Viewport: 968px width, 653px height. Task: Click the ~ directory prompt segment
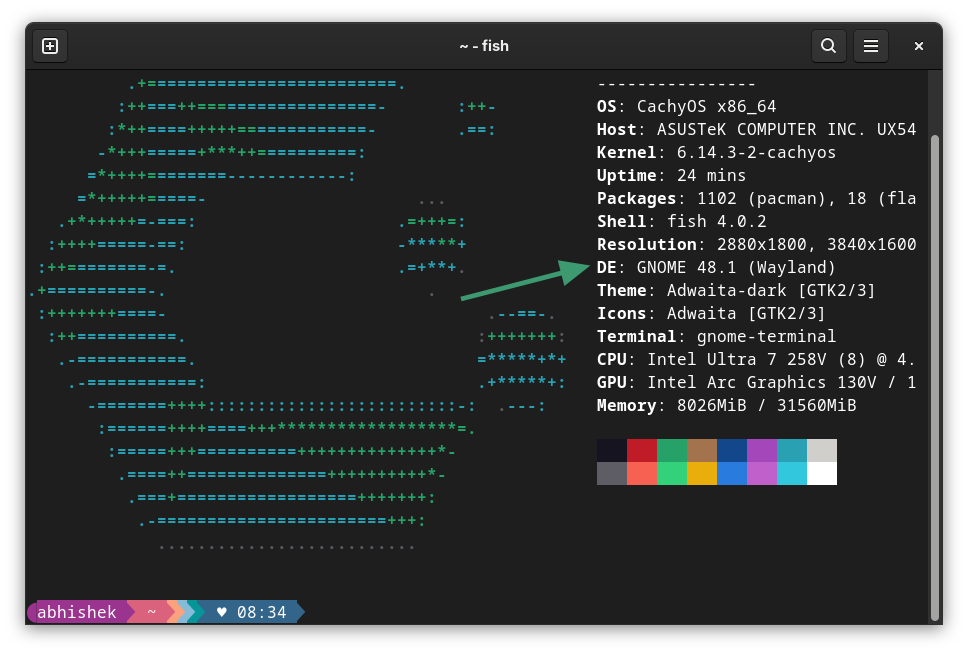coord(151,612)
